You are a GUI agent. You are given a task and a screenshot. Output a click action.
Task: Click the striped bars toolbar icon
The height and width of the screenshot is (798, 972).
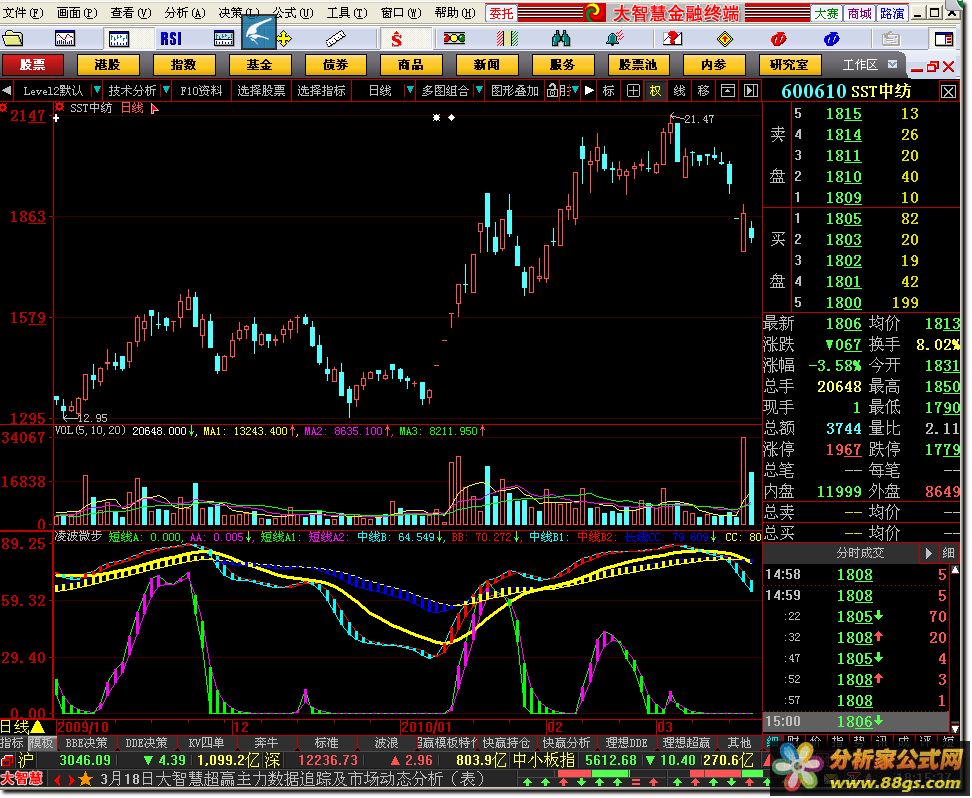click(507, 38)
